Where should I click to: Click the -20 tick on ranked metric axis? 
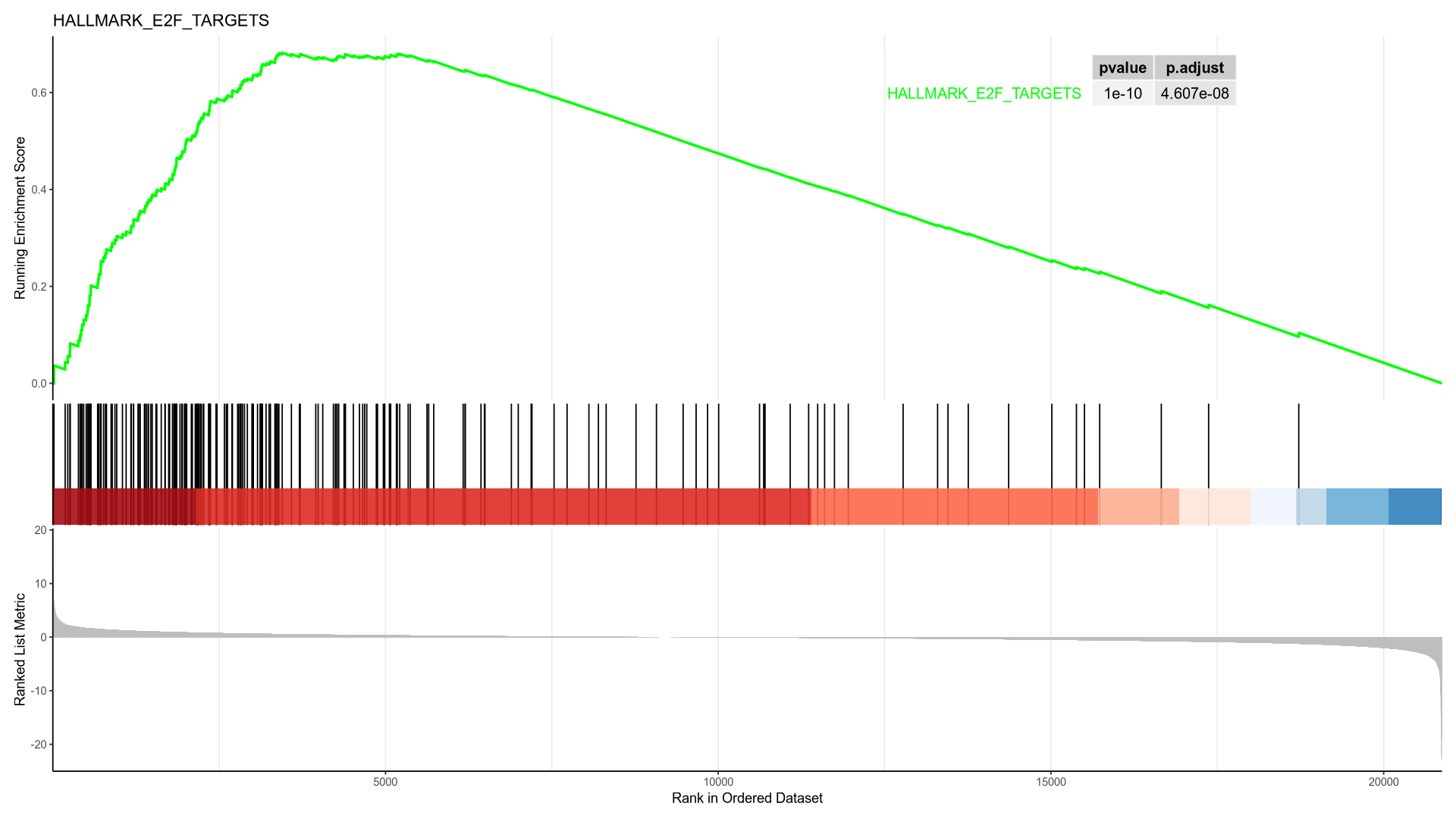pos(38,745)
